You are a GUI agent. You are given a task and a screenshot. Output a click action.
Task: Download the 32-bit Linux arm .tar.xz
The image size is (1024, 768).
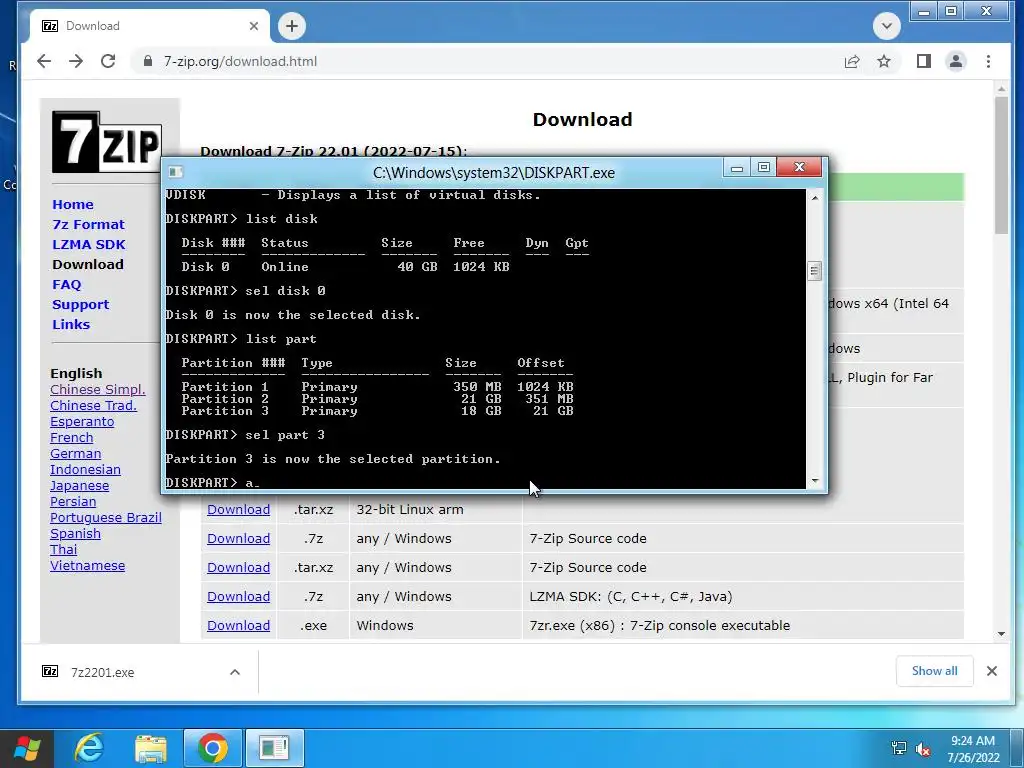(x=238, y=509)
